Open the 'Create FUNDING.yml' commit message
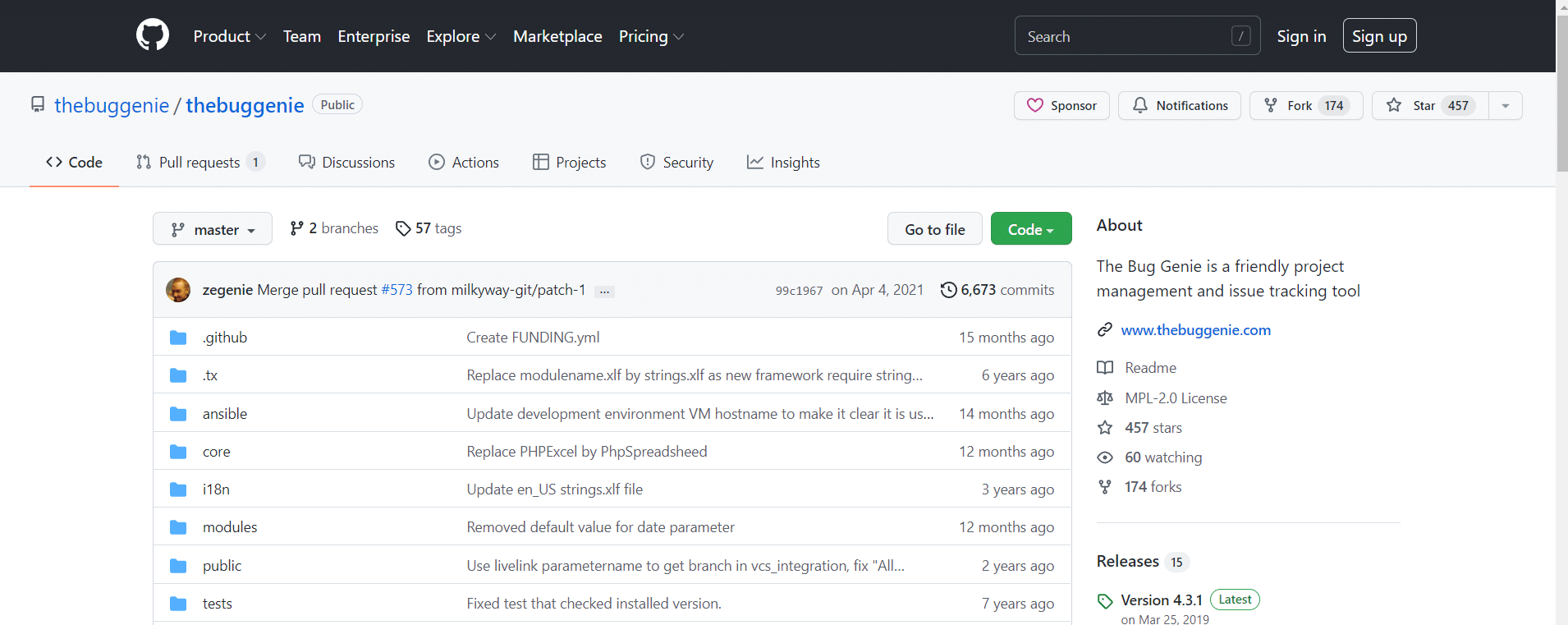 tap(534, 338)
